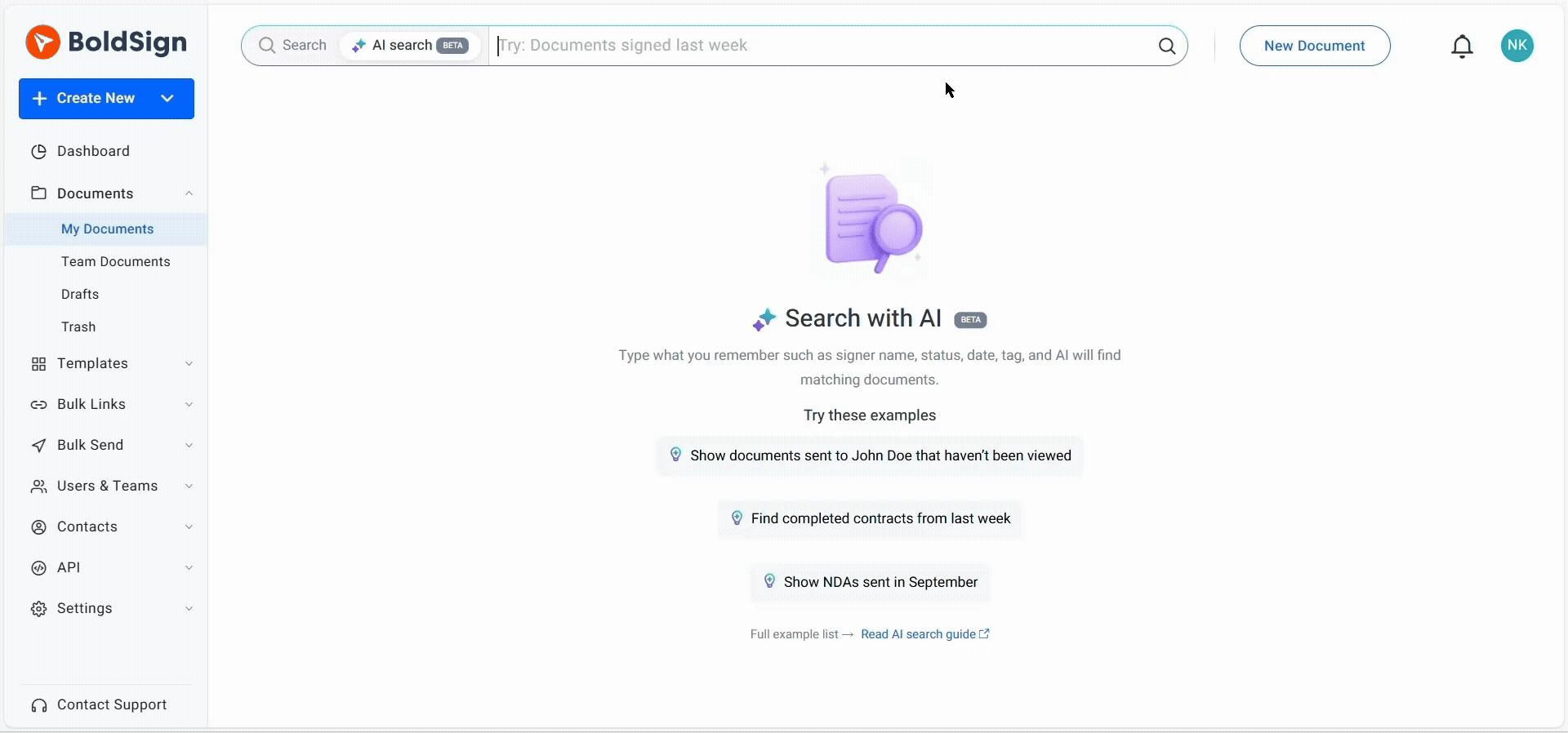Switch to standard Search mode

pos(292,46)
